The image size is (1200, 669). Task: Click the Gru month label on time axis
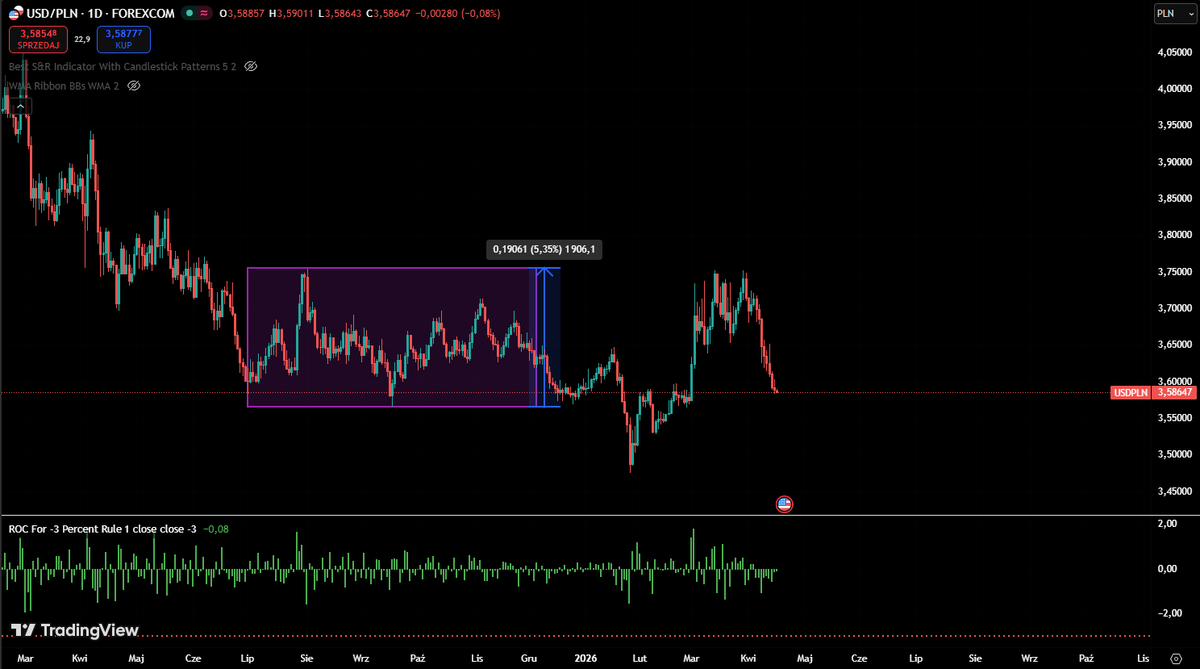pos(530,659)
